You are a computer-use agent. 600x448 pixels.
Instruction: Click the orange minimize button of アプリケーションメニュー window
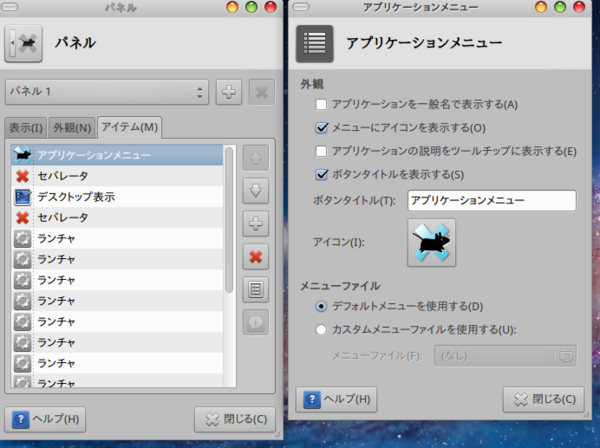pyautogui.click(x=541, y=7)
